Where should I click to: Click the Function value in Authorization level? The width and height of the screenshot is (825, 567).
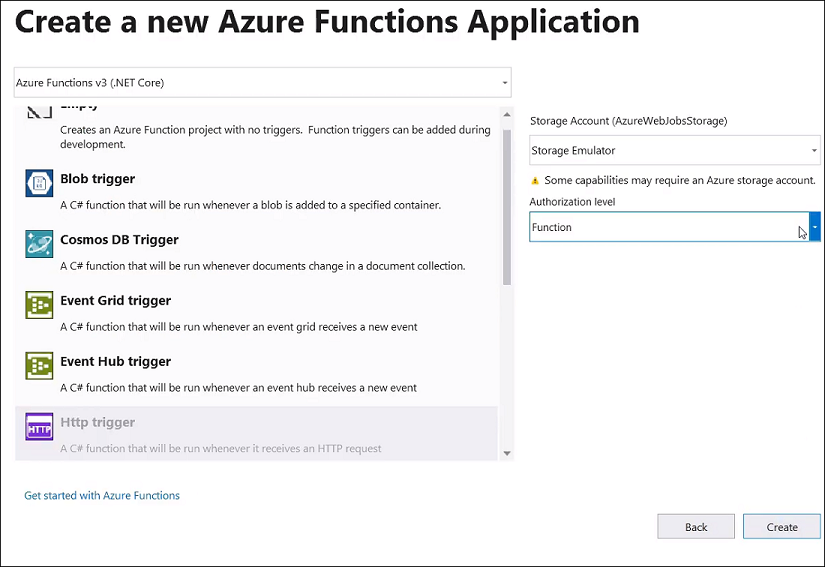(x=551, y=227)
